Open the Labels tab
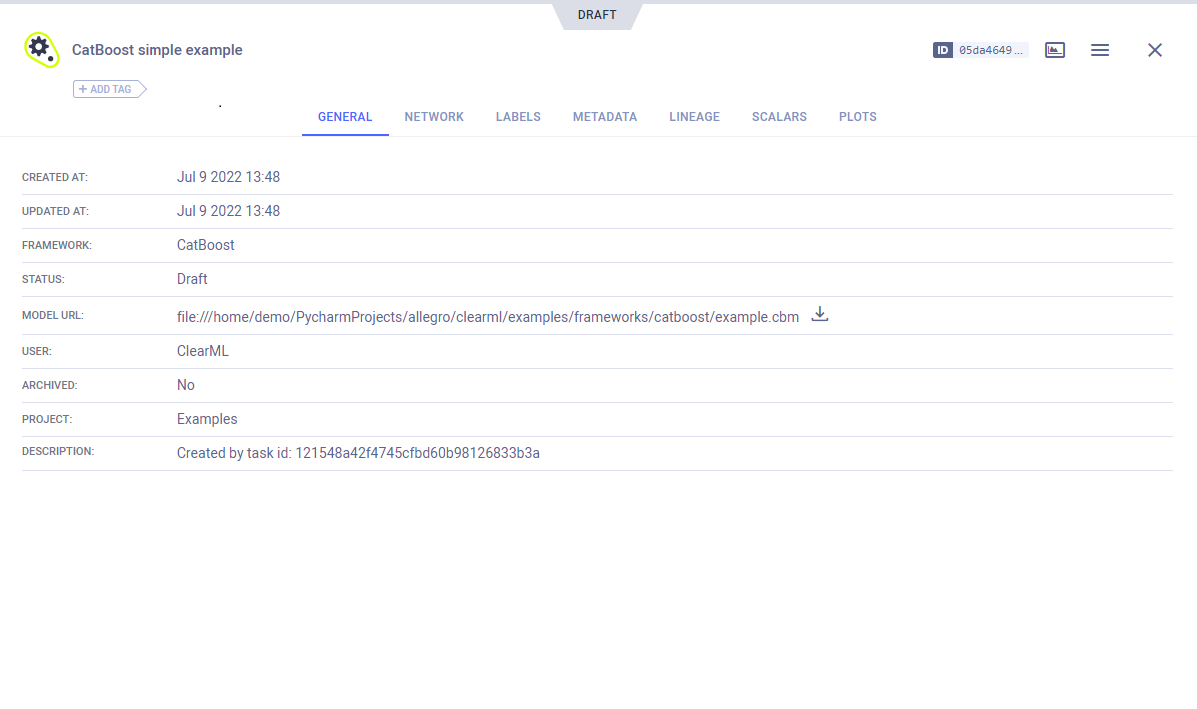The width and height of the screenshot is (1197, 709). (518, 117)
